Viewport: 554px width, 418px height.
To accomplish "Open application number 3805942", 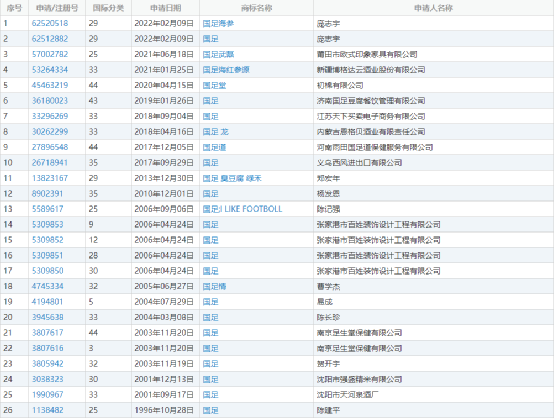I will coord(47,364).
